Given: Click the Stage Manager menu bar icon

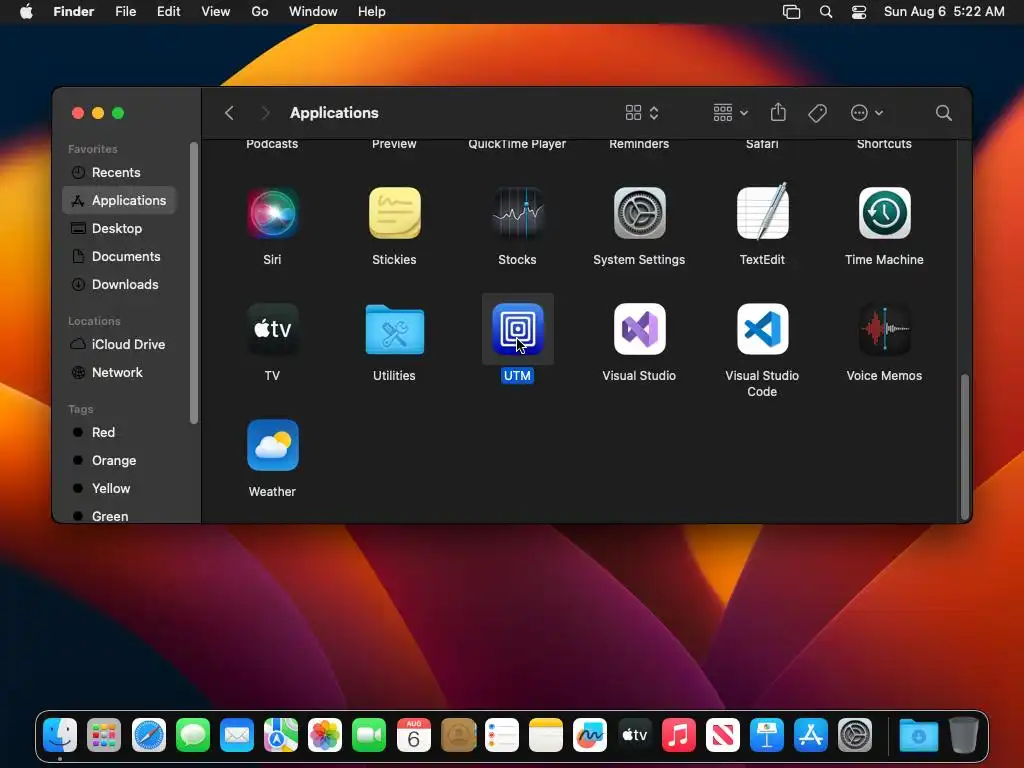Looking at the screenshot, I should pyautogui.click(x=792, y=12).
